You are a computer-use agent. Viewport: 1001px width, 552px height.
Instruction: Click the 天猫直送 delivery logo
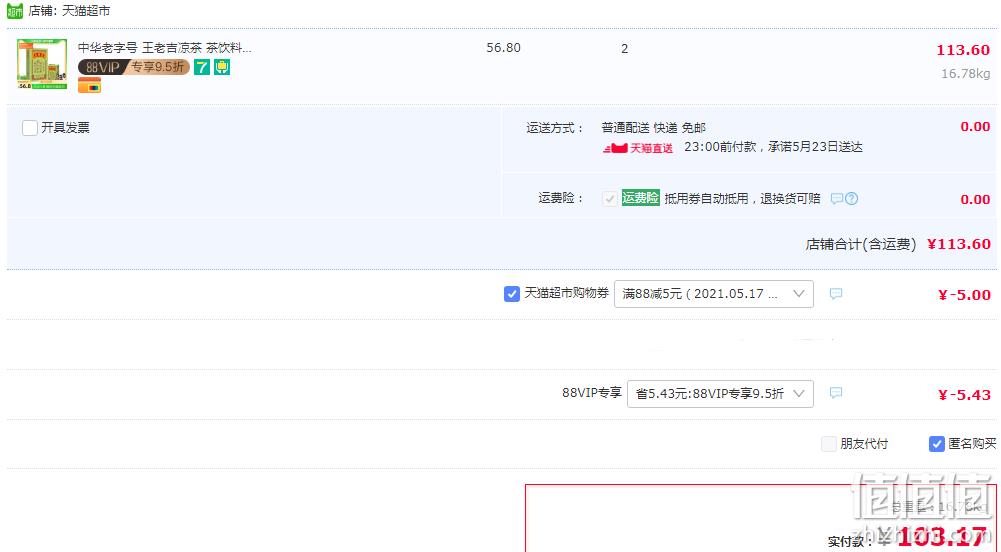(638, 148)
